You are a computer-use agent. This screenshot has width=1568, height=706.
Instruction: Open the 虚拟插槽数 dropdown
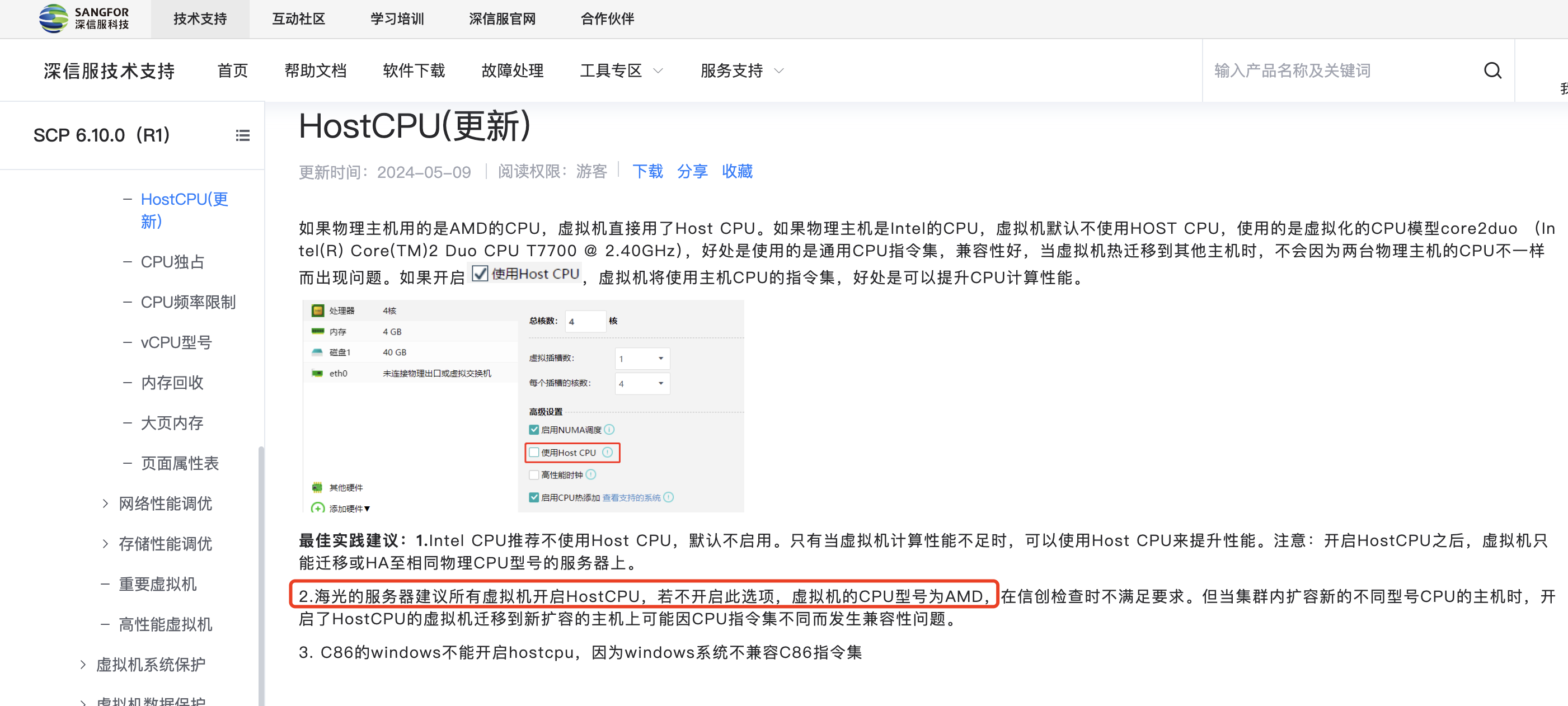[x=642, y=359]
